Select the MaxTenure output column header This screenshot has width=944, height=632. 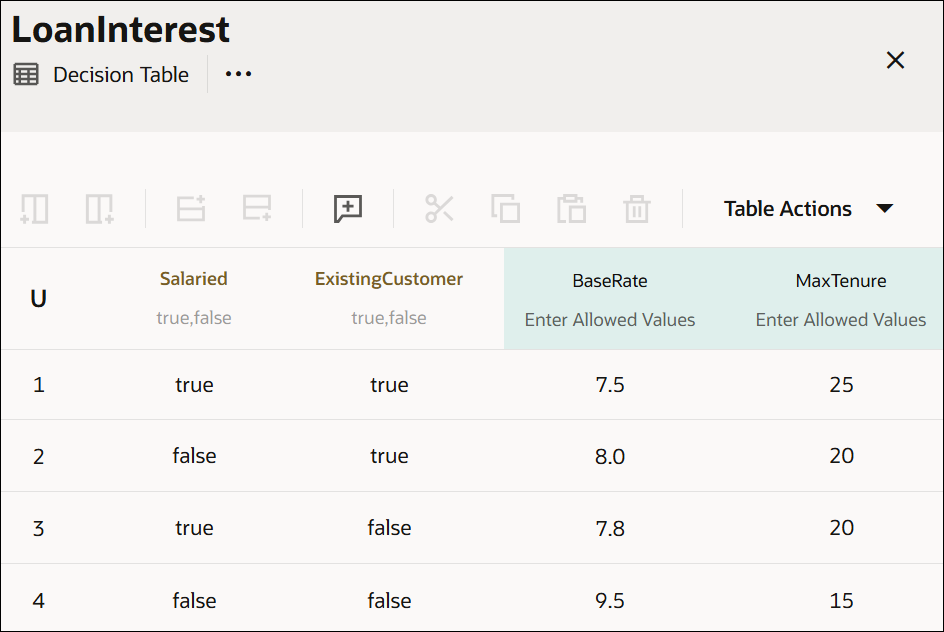point(841,281)
